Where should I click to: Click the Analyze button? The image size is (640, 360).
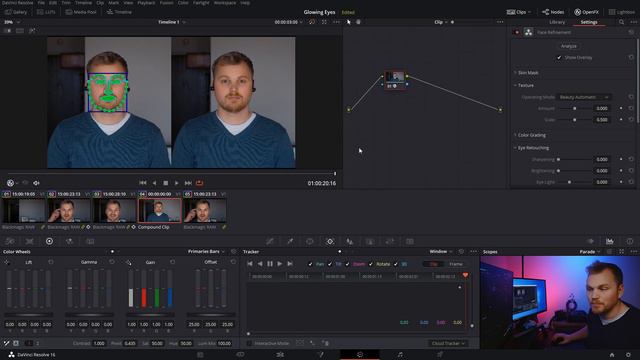pyautogui.click(x=569, y=46)
